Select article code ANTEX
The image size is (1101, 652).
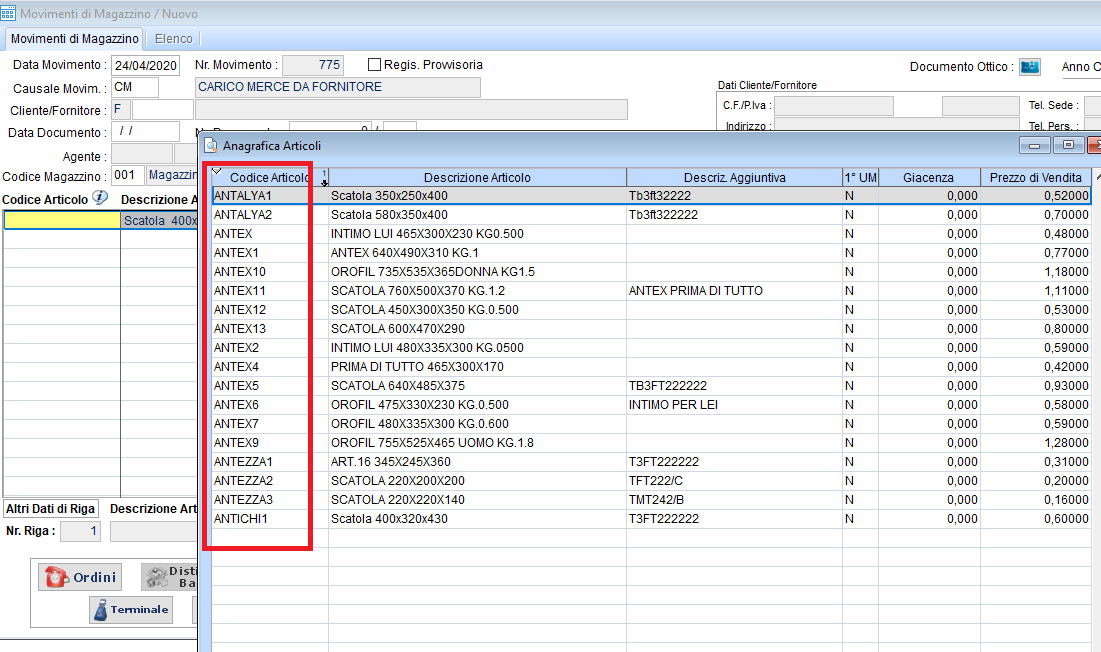(x=233, y=234)
